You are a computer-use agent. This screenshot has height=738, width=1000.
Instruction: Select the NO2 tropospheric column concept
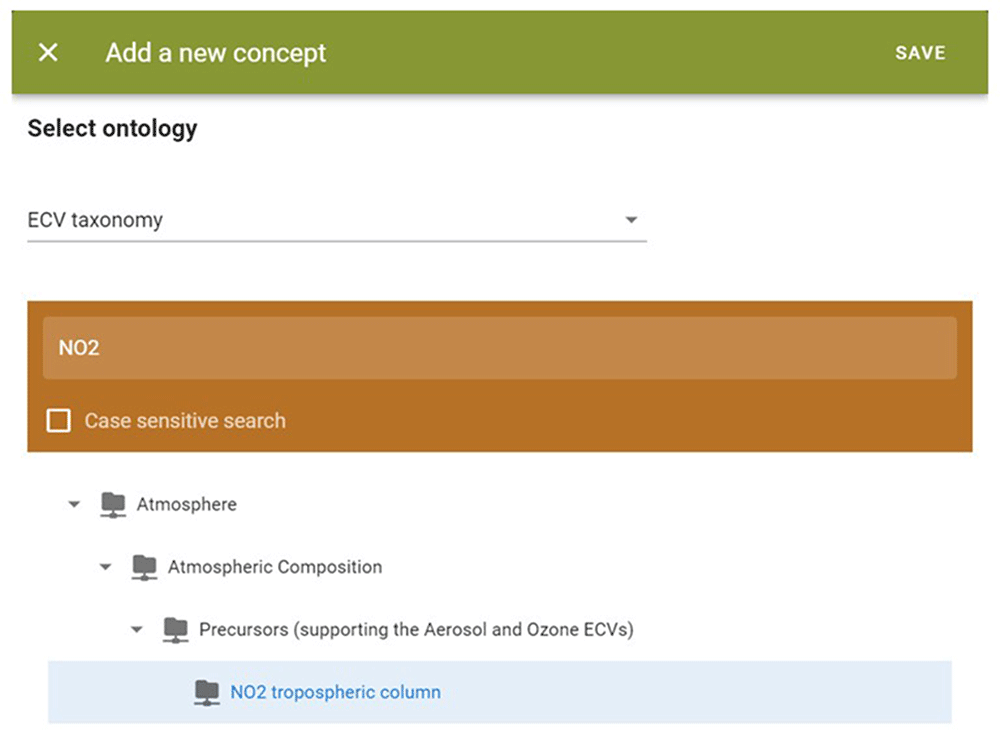335,693
